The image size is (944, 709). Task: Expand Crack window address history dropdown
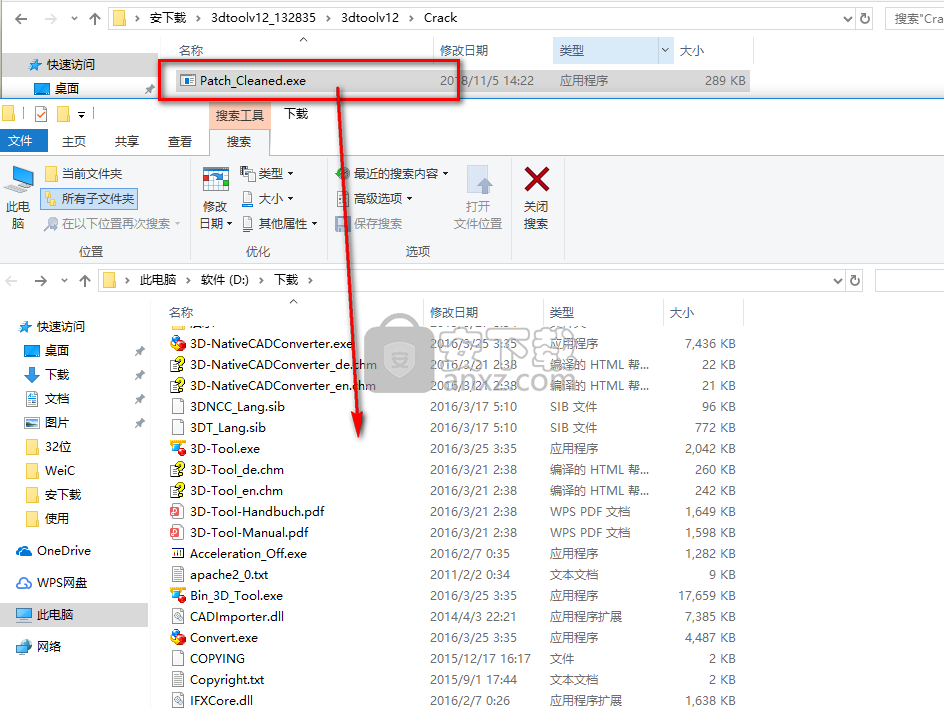tap(847, 19)
